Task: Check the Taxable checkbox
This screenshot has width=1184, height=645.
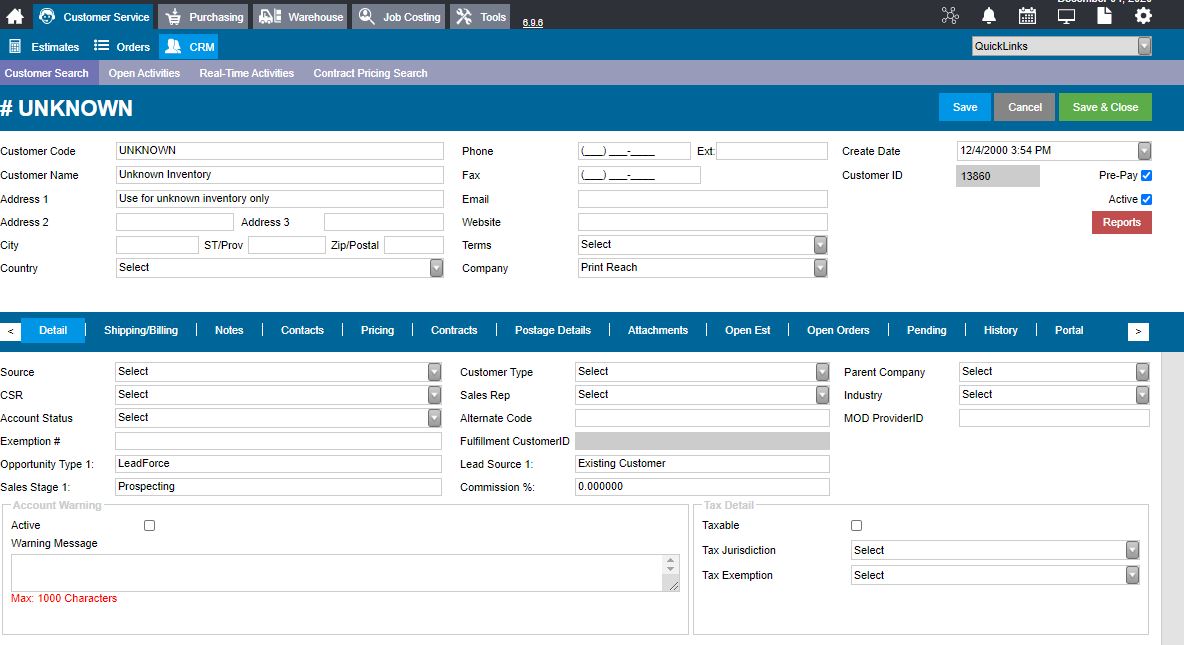Action: pyautogui.click(x=856, y=525)
